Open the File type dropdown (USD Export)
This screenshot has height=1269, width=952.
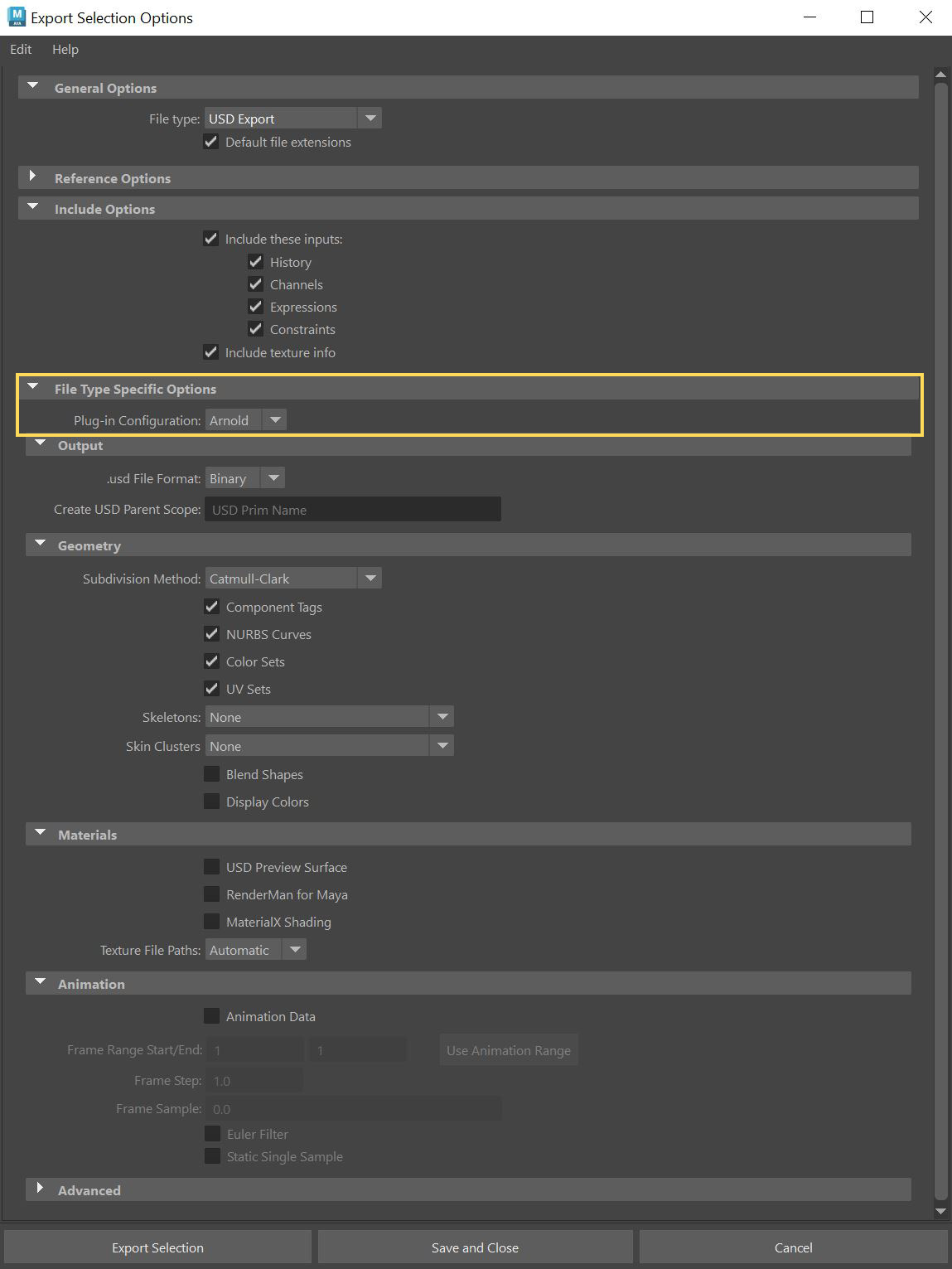pos(292,119)
